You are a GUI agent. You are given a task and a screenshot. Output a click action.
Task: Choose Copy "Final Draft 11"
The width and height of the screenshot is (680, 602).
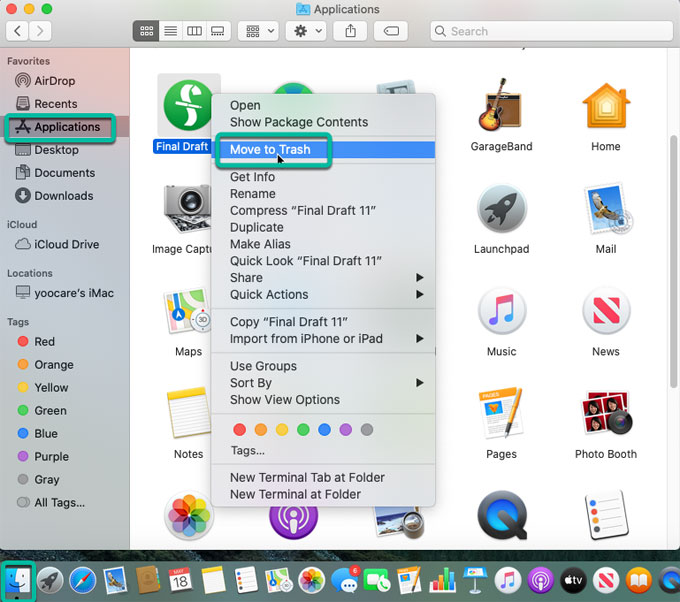click(x=323, y=322)
